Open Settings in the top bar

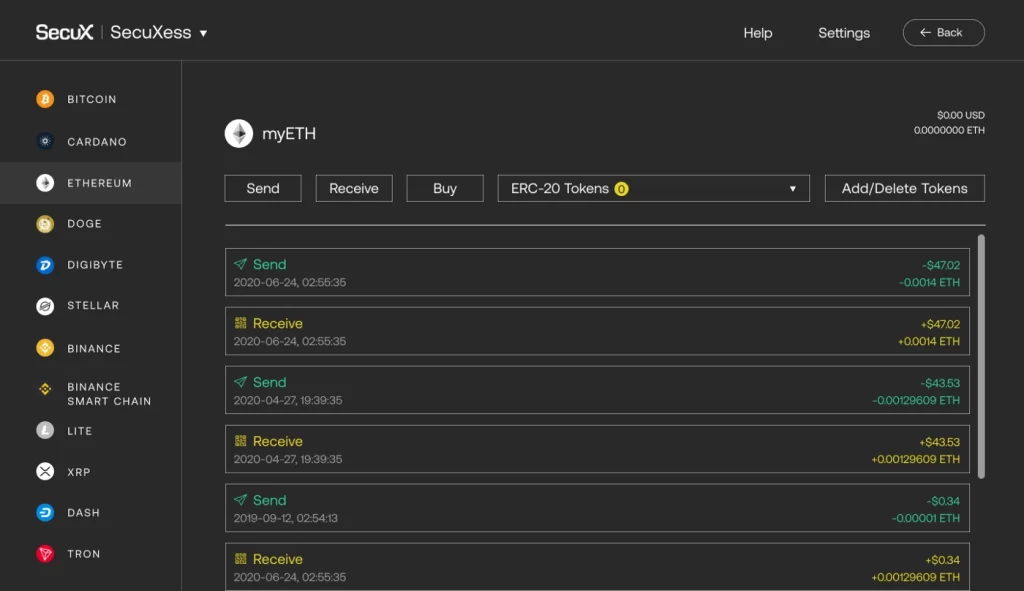coord(844,33)
